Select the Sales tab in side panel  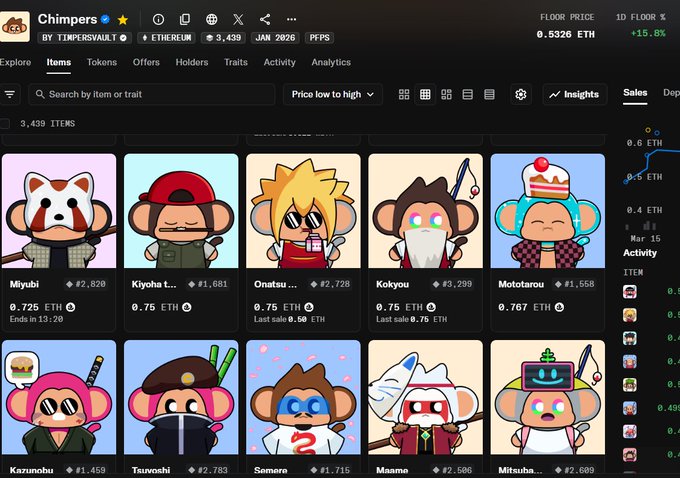tap(635, 93)
